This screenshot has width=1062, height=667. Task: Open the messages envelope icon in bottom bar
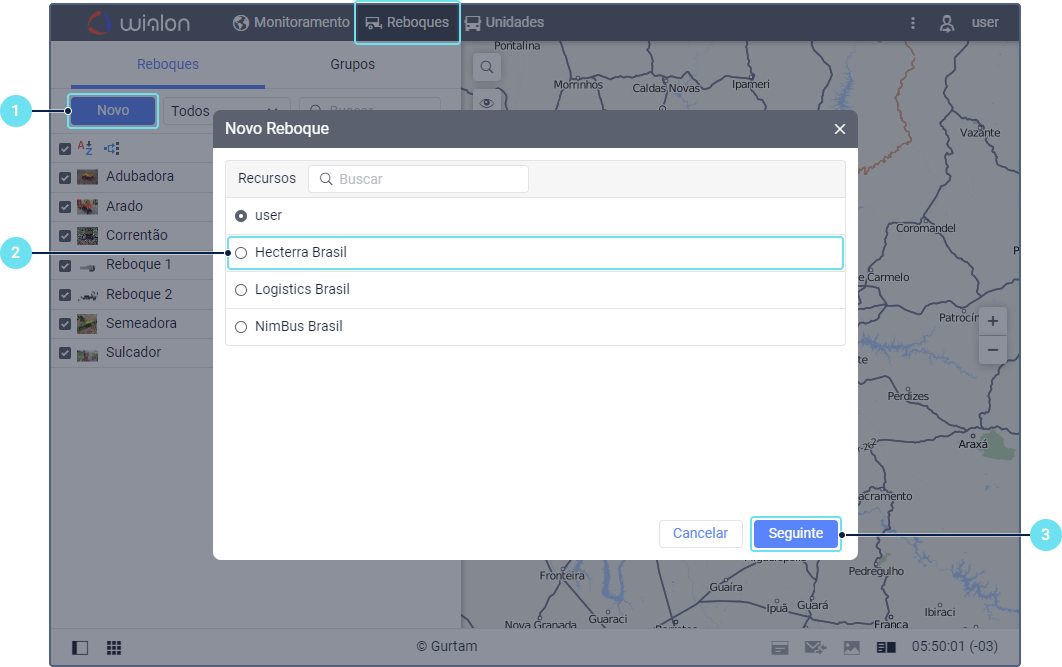point(815,647)
